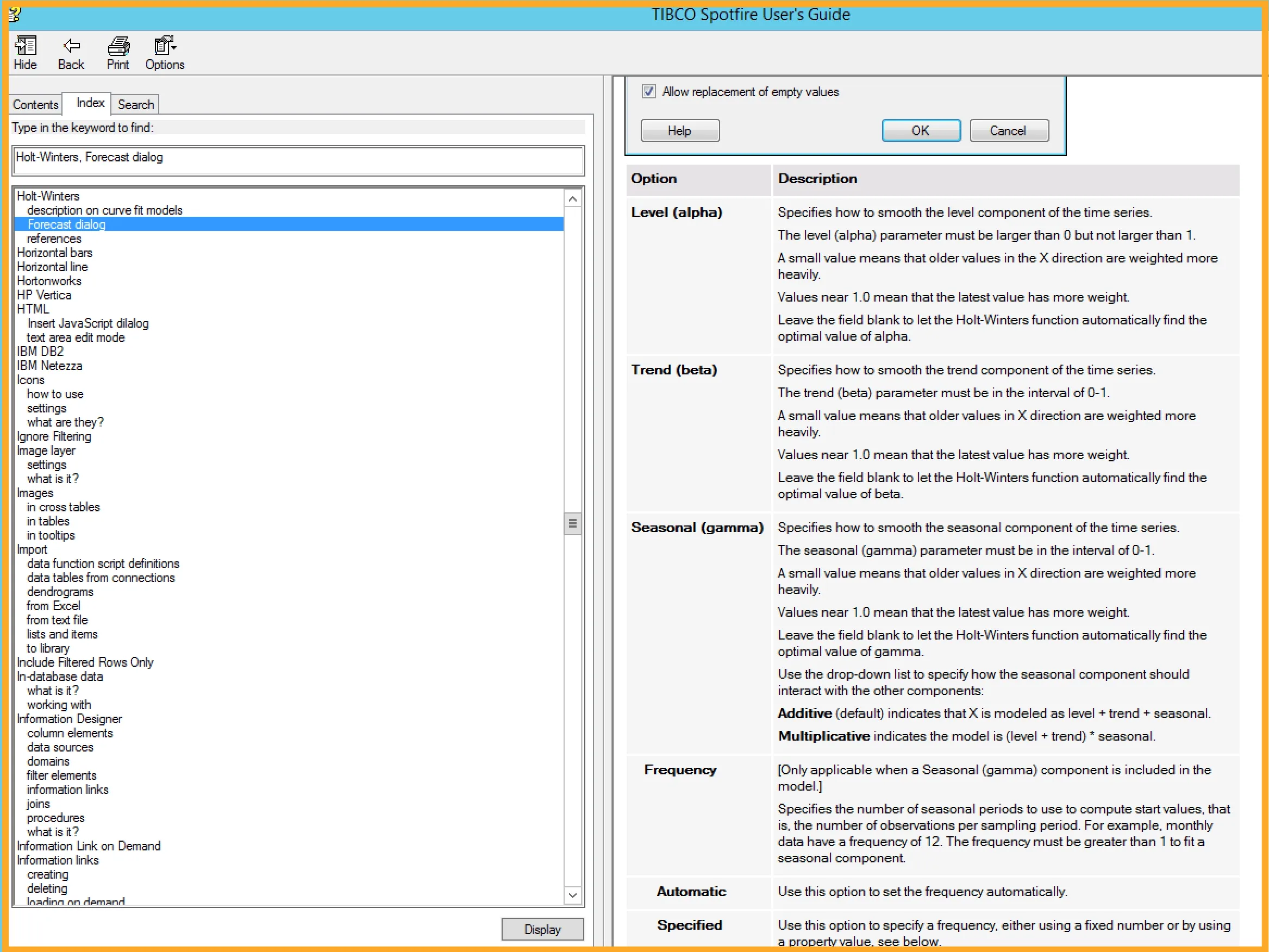Click the index list scroll down arrow
The width and height of the screenshot is (1269, 952).
572,894
